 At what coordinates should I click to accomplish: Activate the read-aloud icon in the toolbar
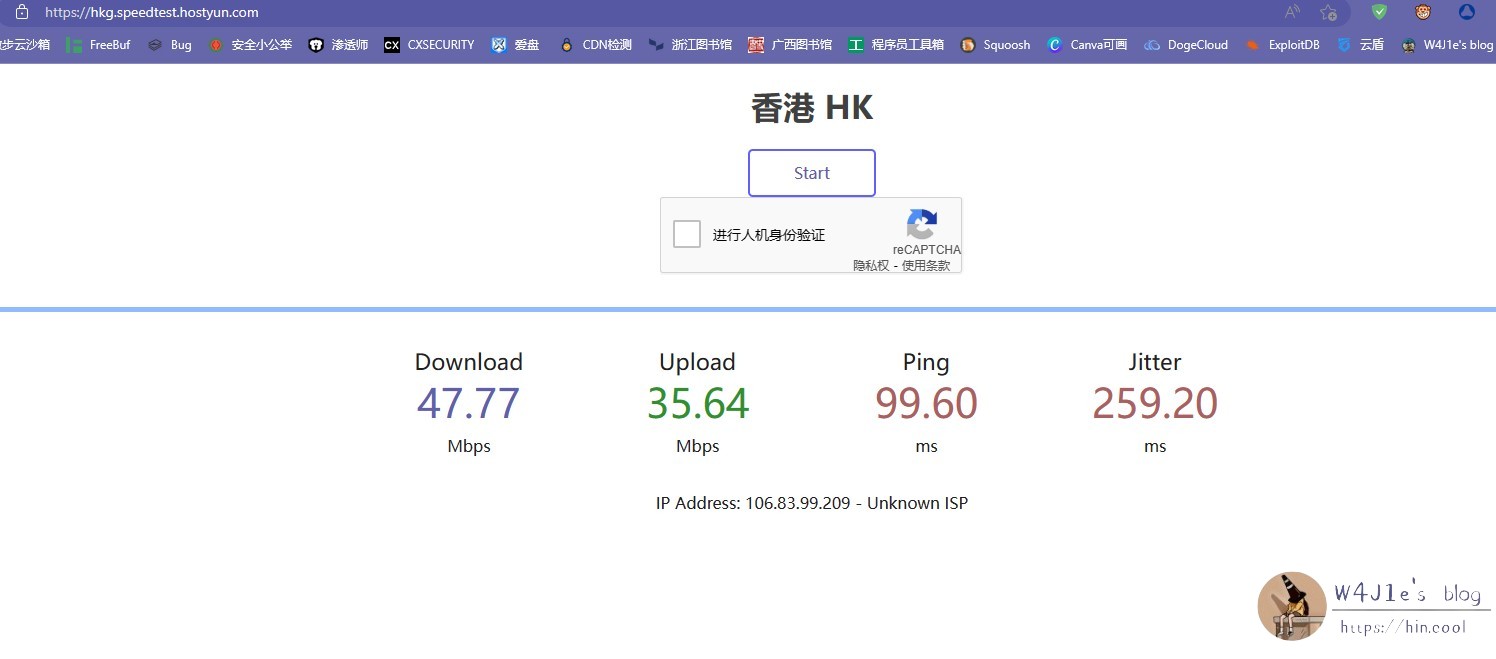point(1291,12)
